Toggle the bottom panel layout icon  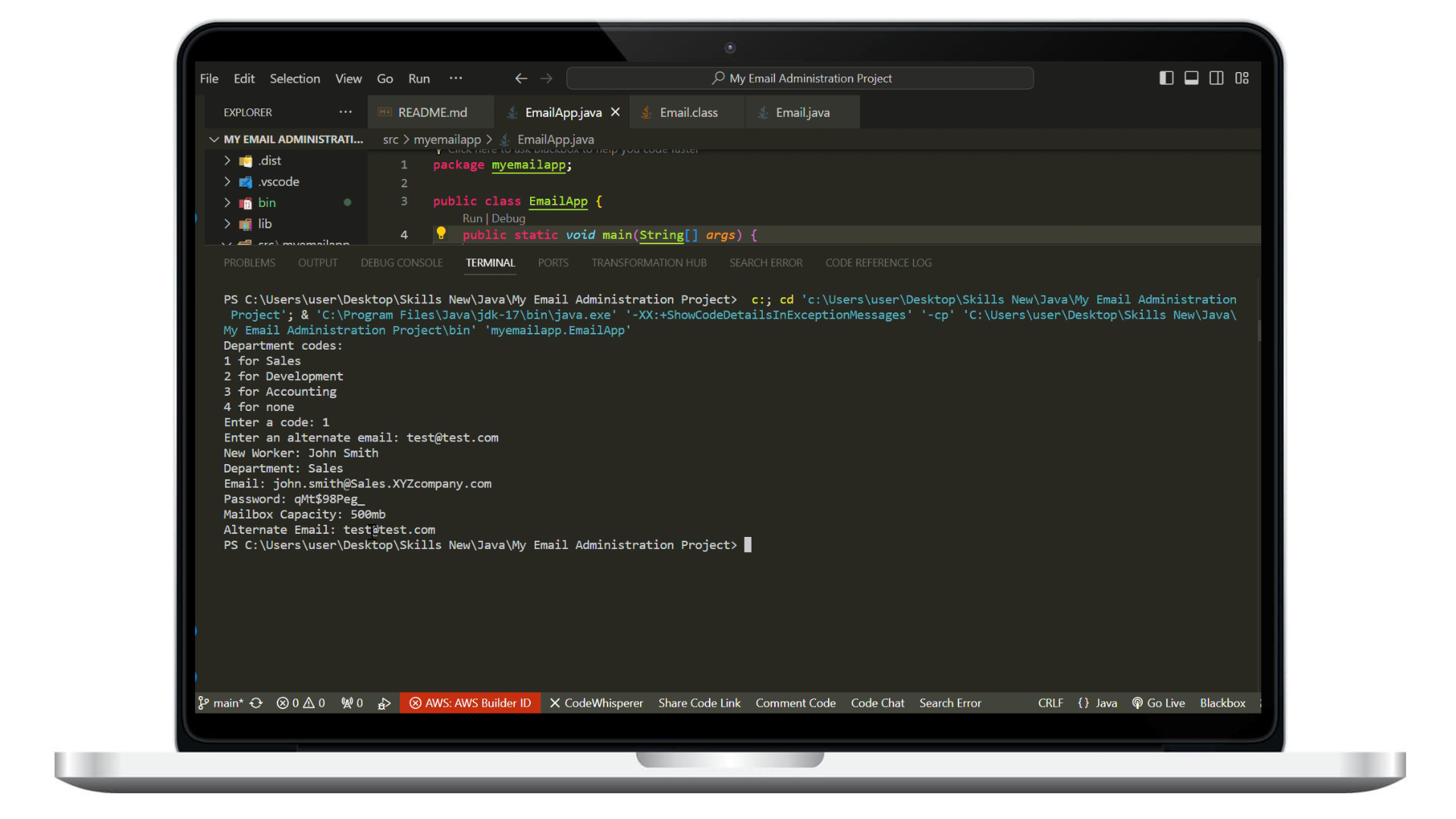tap(1191, 78)
